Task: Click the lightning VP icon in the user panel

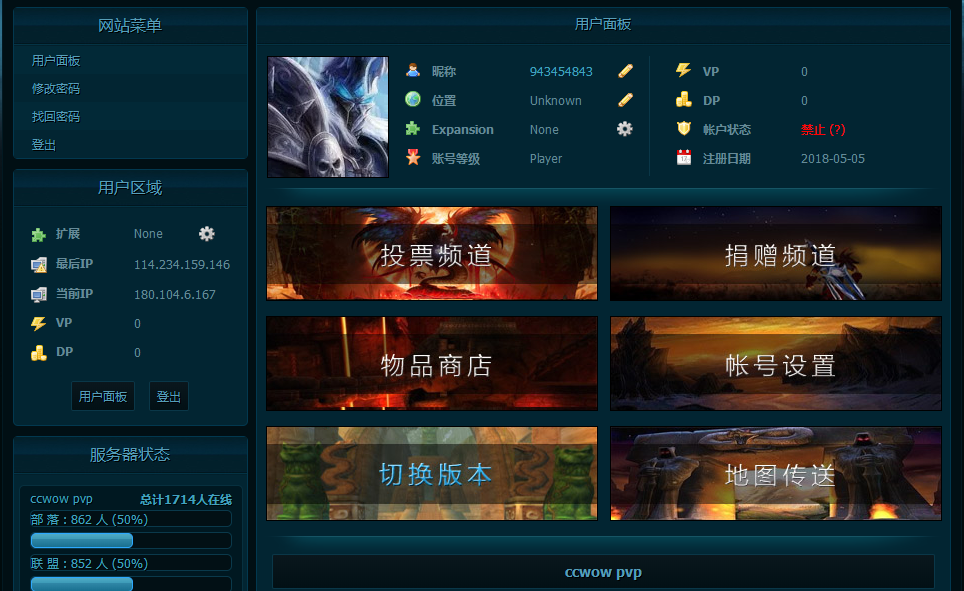Action: [x=684, y=71]
